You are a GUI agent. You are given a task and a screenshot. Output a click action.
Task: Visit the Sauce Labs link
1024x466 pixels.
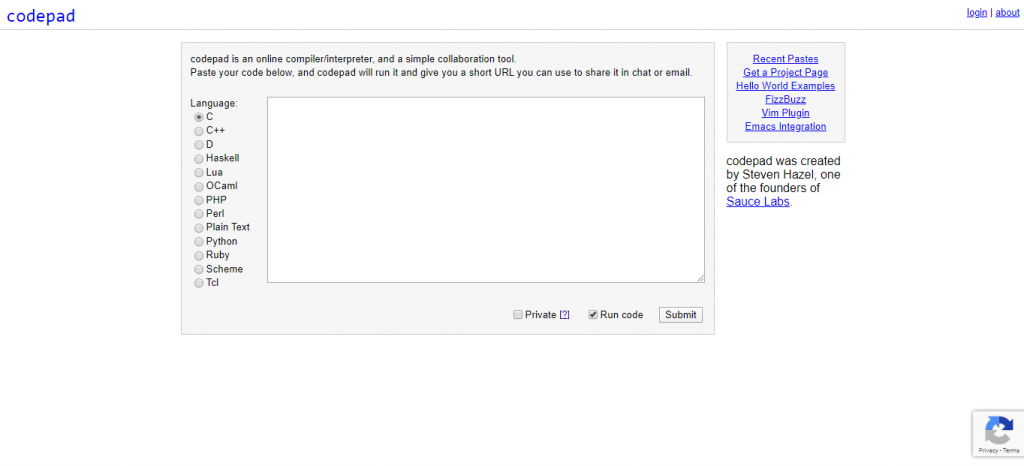[x=758, y=202]
